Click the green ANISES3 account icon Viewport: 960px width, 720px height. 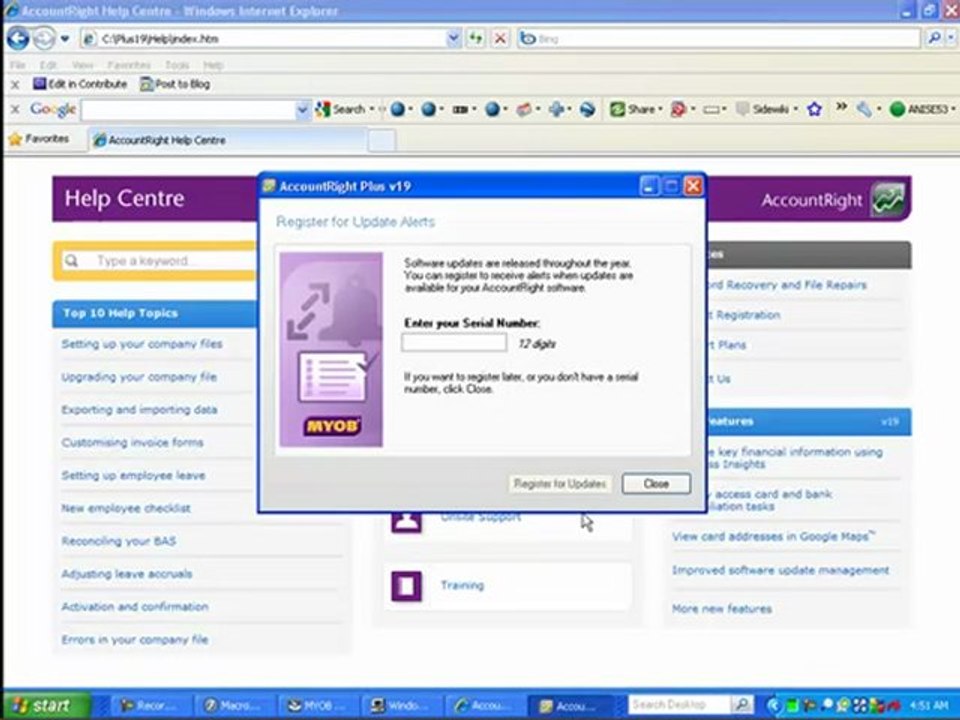[x=897, y=110]
